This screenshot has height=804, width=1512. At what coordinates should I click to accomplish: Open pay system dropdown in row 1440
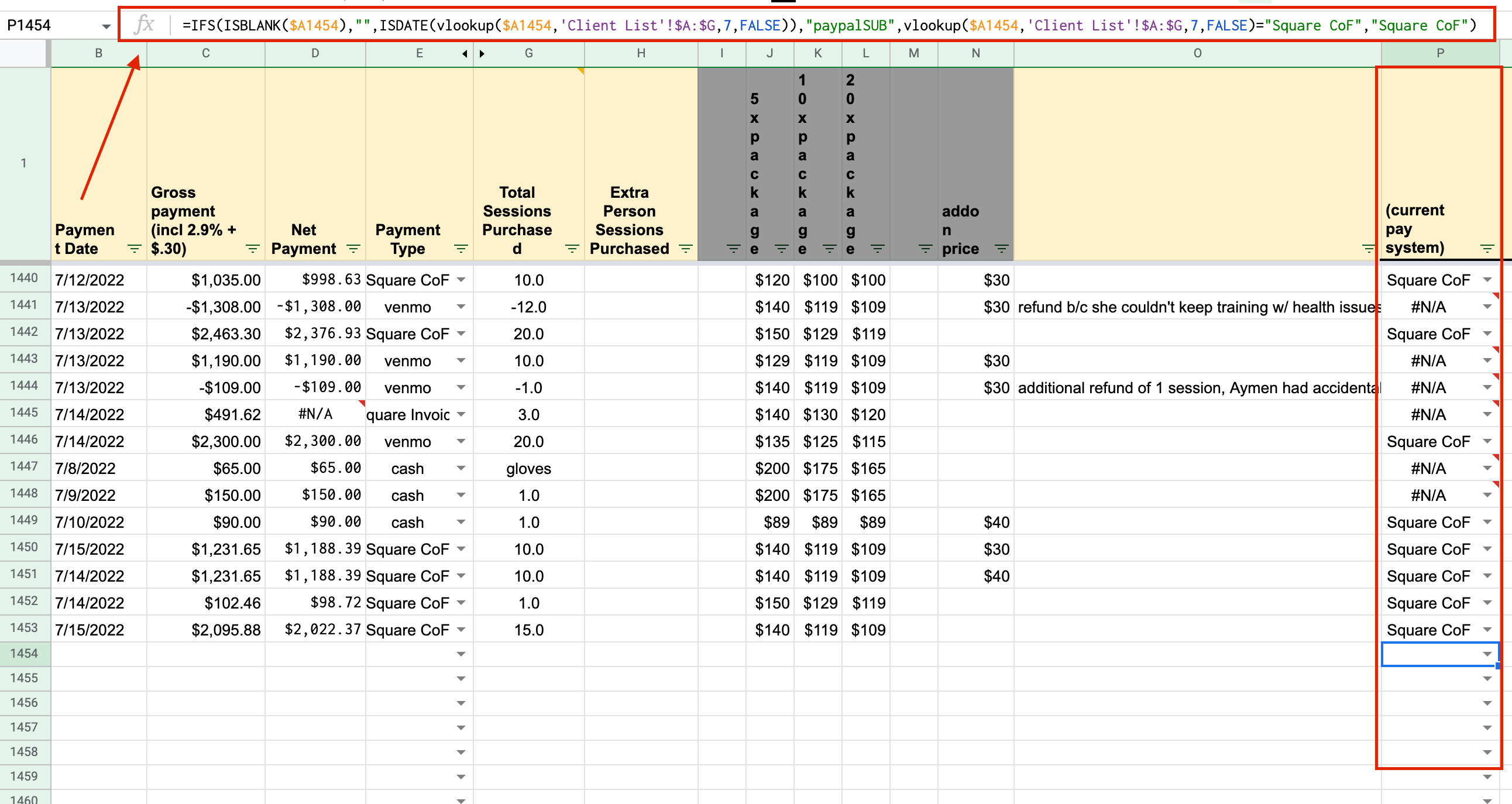point(1487,280)
